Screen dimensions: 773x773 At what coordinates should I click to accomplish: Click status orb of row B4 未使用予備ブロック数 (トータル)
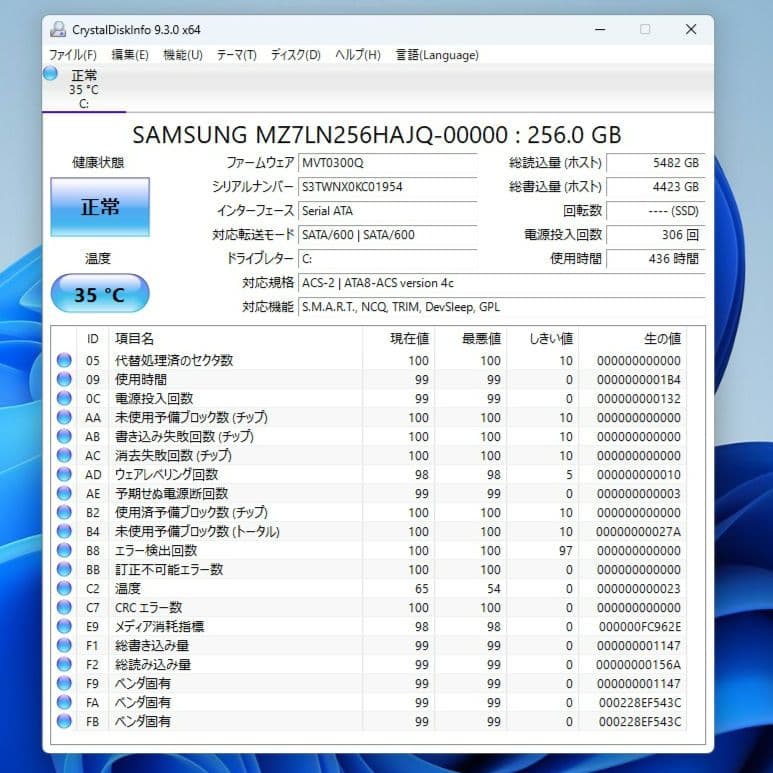tap(64, 531)
